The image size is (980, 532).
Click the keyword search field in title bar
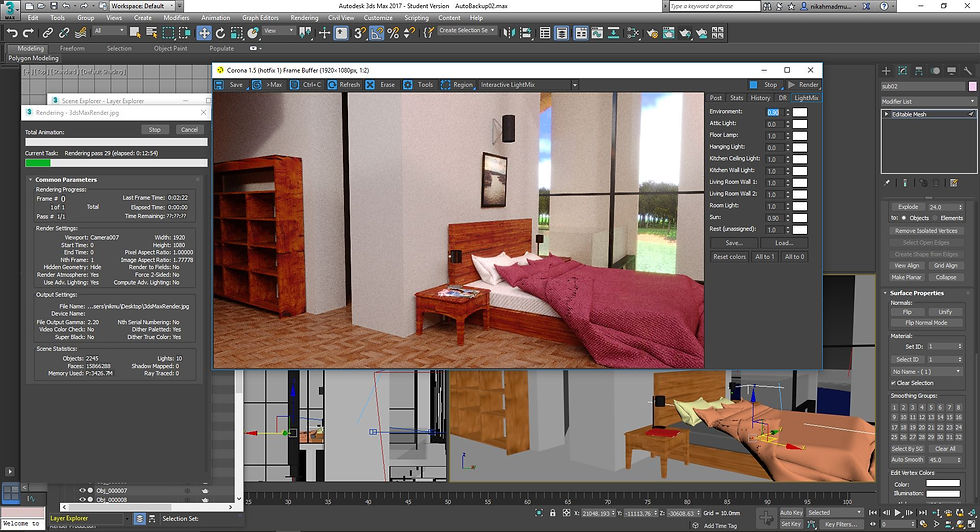click(714, 6)
